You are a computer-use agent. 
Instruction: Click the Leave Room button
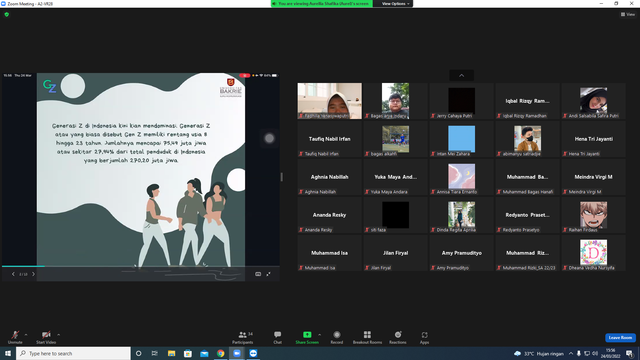tap(620, 338)
